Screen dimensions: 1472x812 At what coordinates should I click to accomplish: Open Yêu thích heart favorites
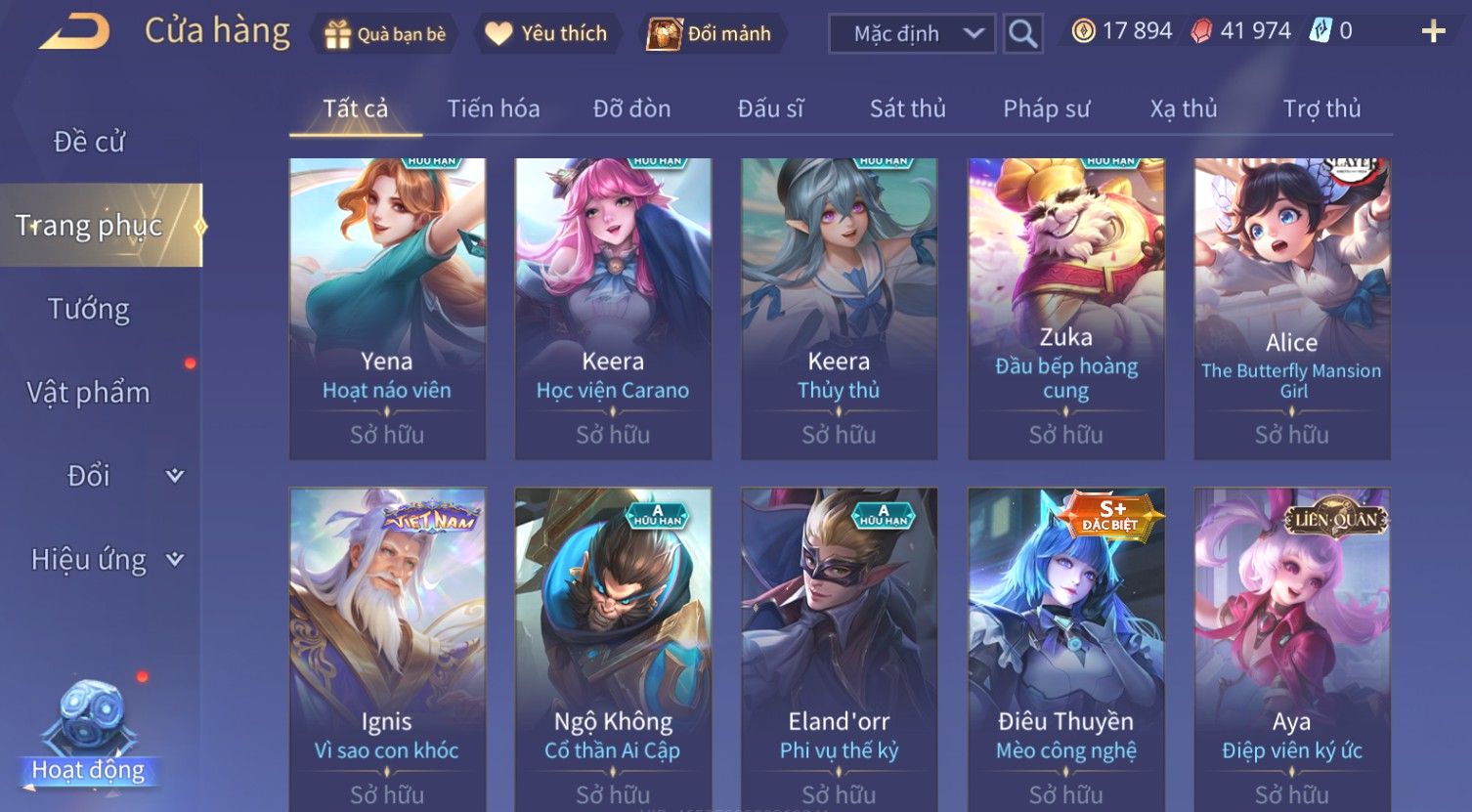498,34
